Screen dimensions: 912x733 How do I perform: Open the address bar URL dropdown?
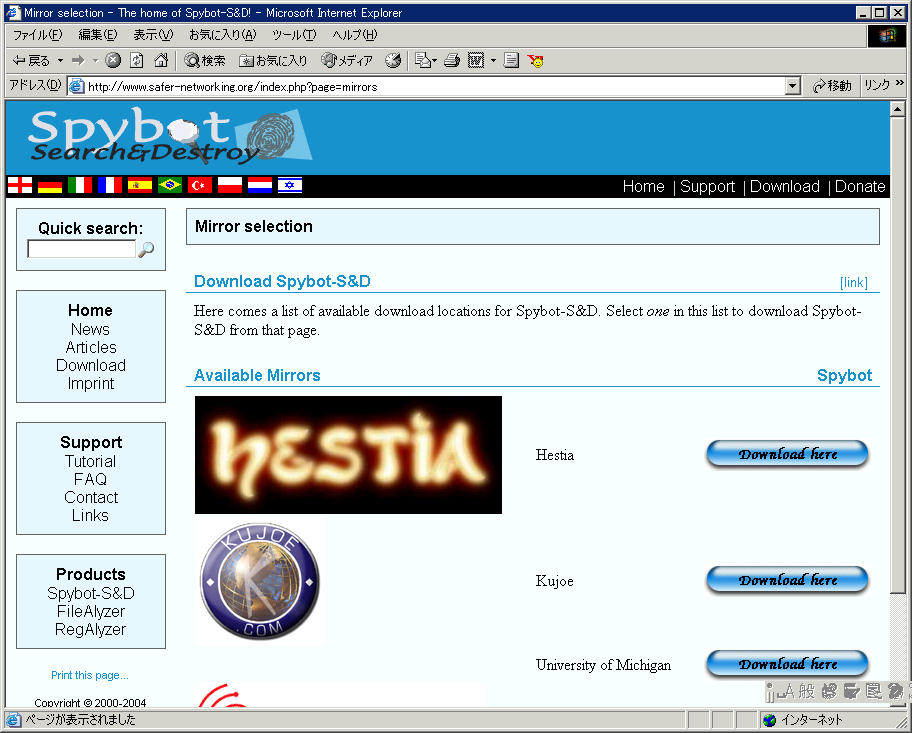click(792, 87)
